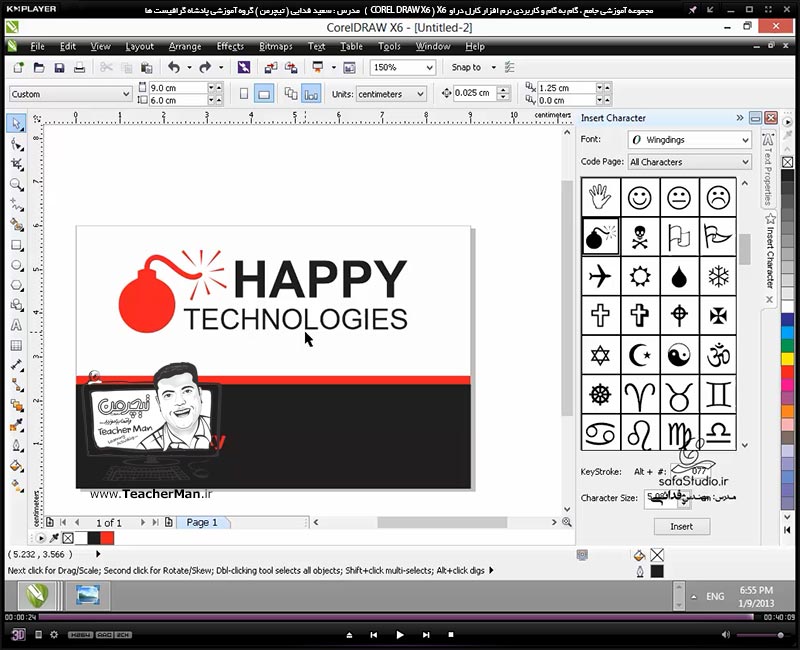Viewport: 800px width, 650px height.
Task: Open the Text Properties docker tab
Action: [x=768, y=169]
